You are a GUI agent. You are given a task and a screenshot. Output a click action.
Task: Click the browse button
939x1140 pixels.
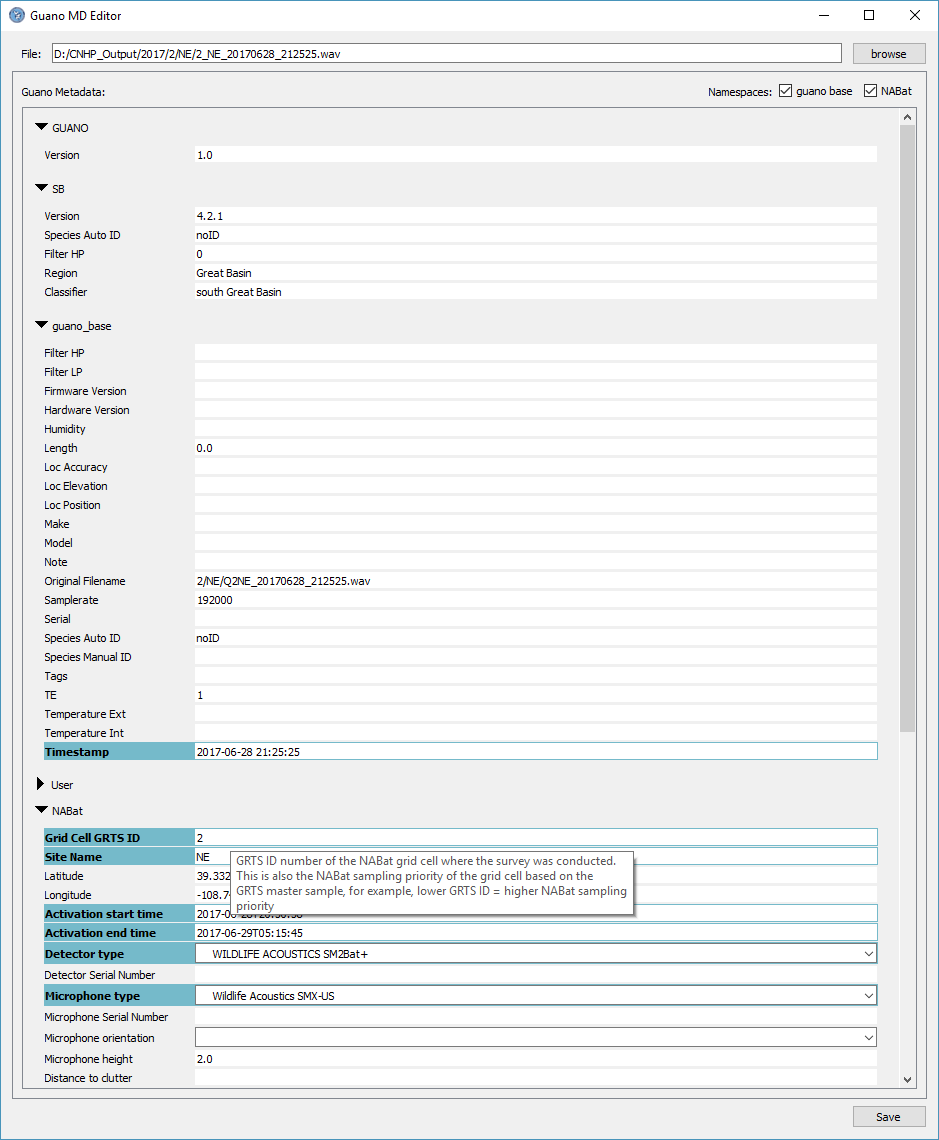888,54
